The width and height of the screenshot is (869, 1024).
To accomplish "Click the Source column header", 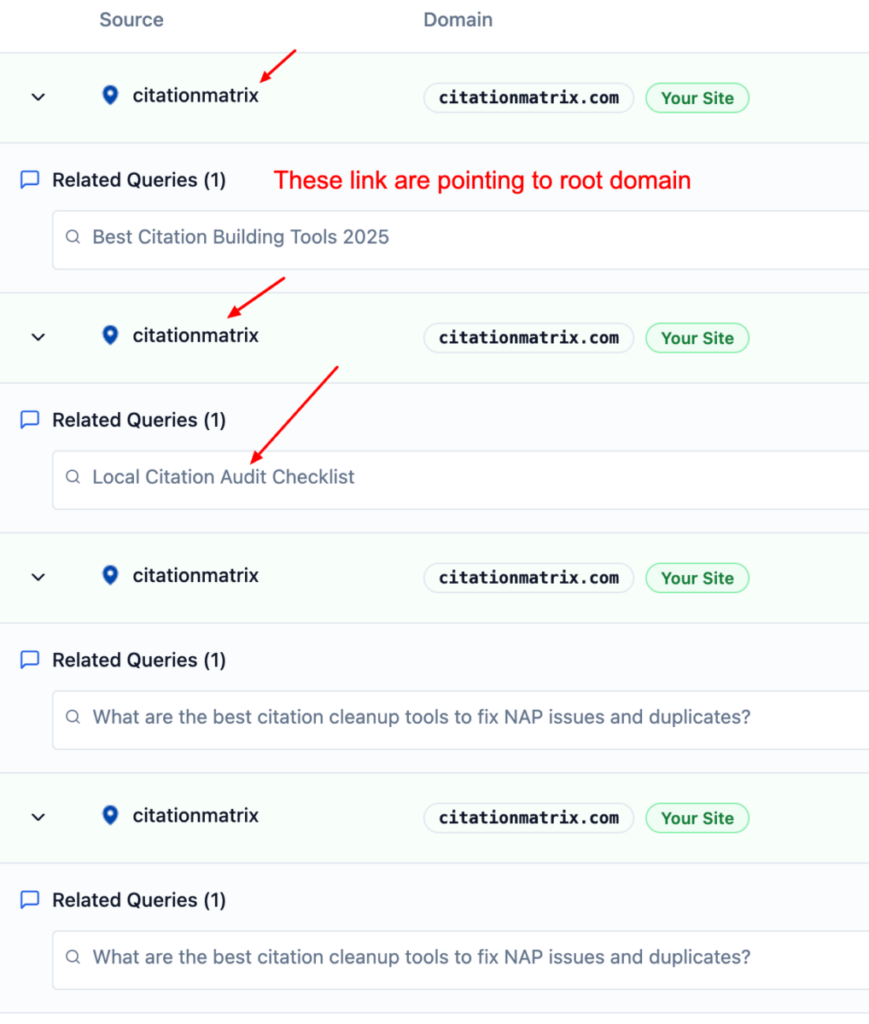I will point(131,20).
